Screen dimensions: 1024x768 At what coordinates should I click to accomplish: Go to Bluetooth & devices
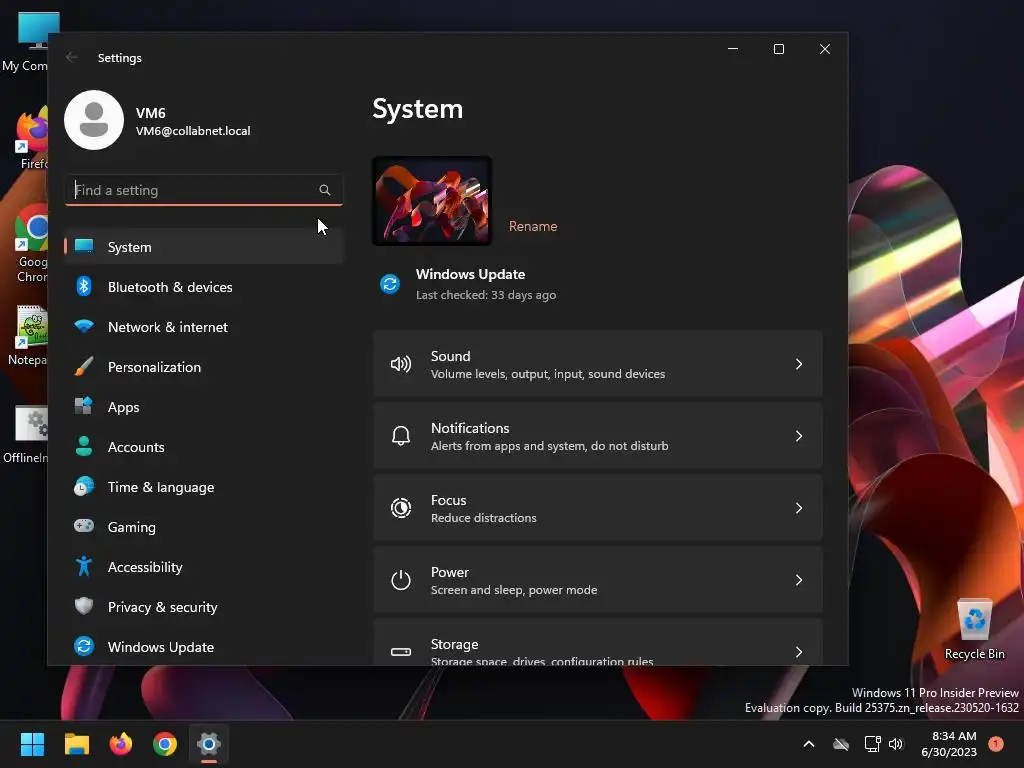[x=204, y=287]
